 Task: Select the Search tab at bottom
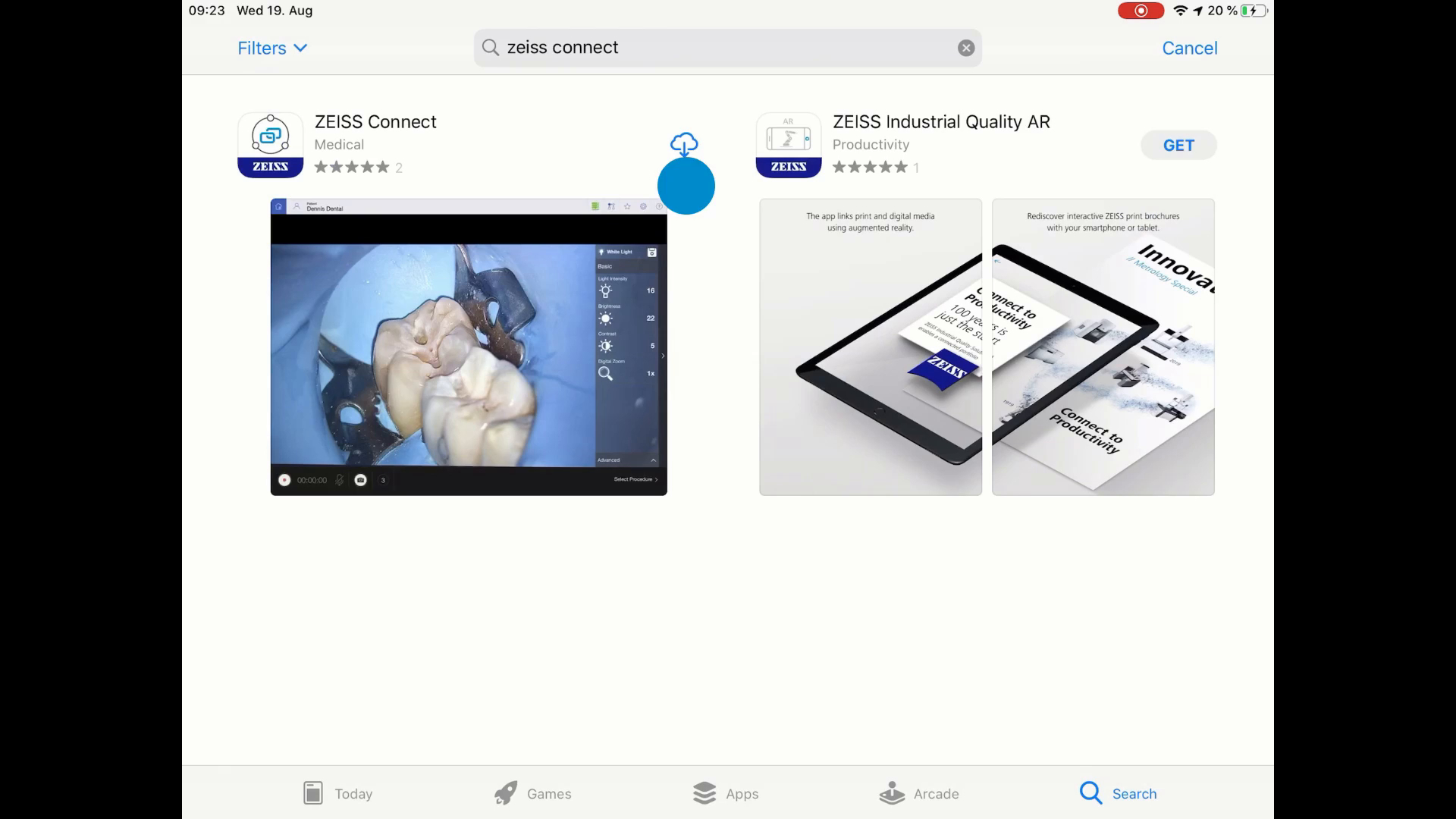click(x=1117, y=793)
